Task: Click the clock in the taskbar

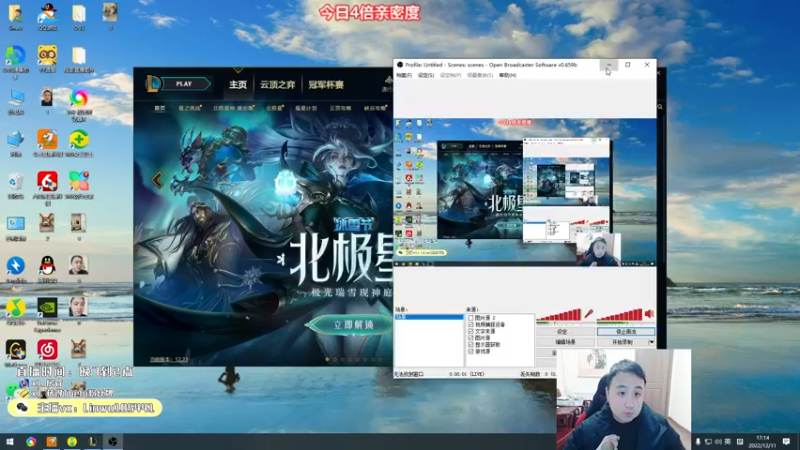Action: pos(762,441)
